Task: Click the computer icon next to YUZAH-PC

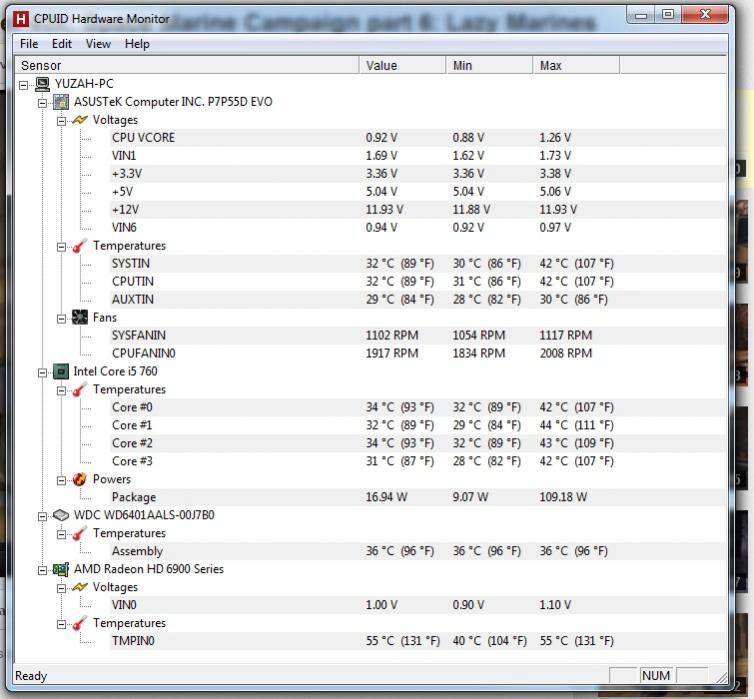Action: 42,84
